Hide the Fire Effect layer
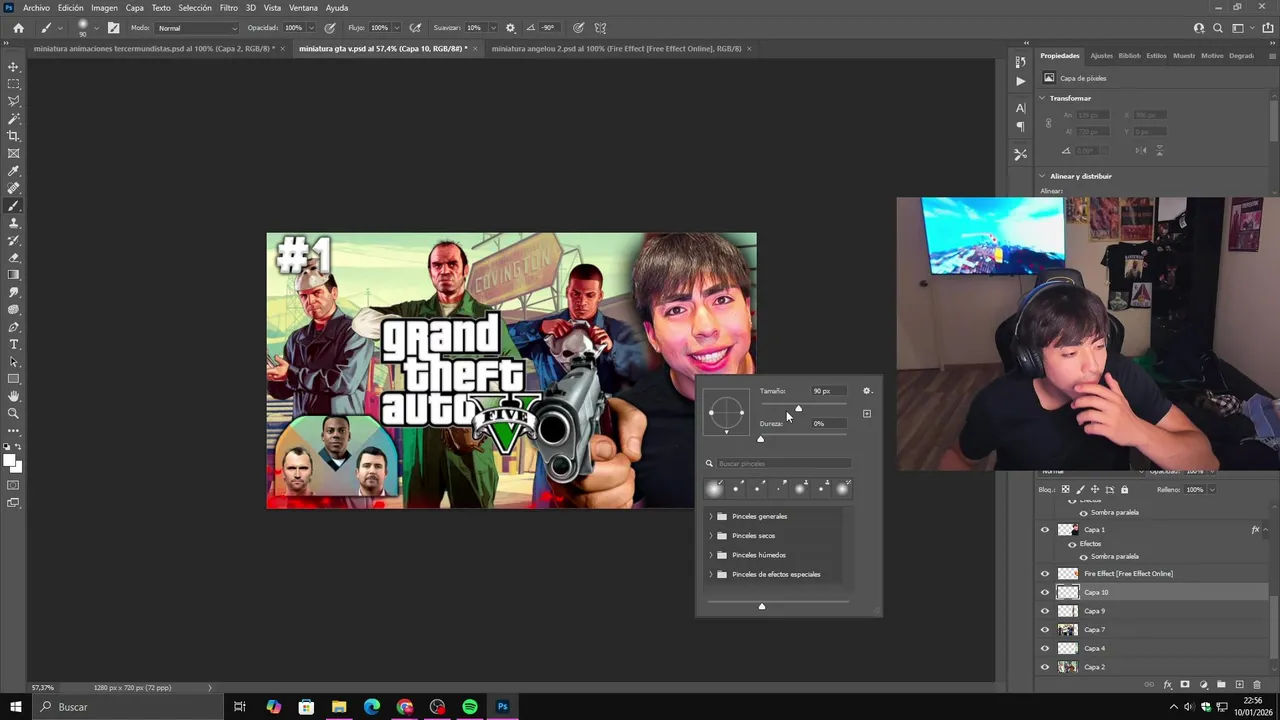Viewport: 1280px width, 720px height. coord(1045,574)
